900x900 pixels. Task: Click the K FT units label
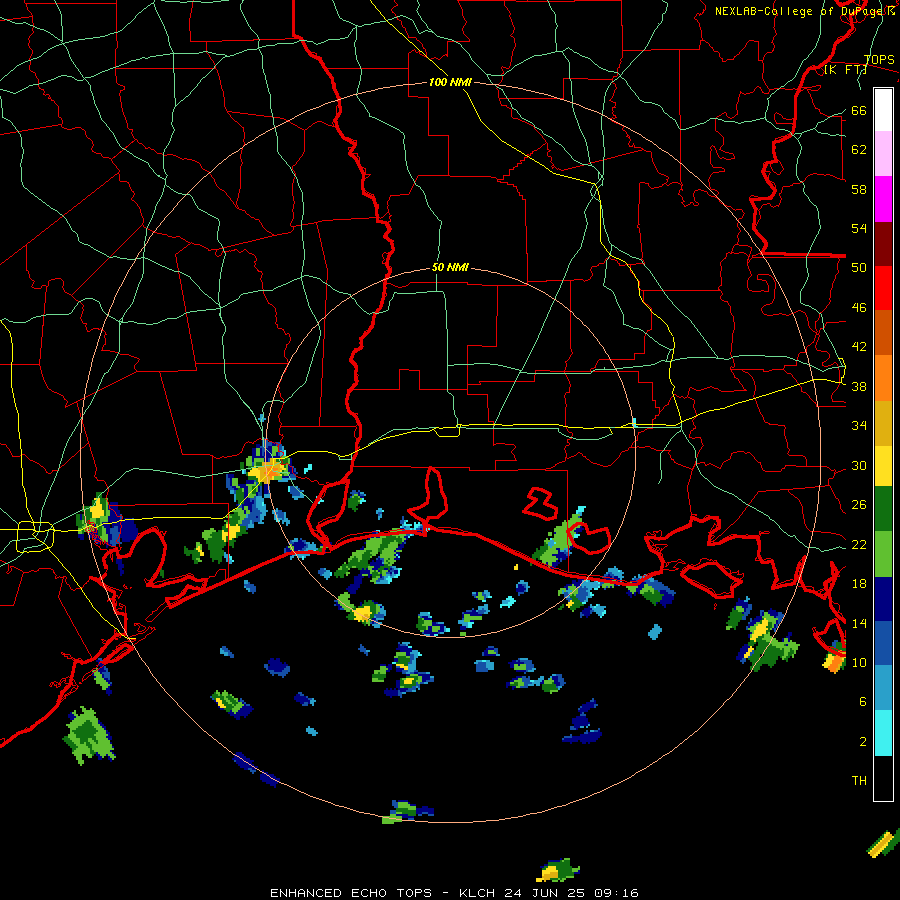coord(845,69)
